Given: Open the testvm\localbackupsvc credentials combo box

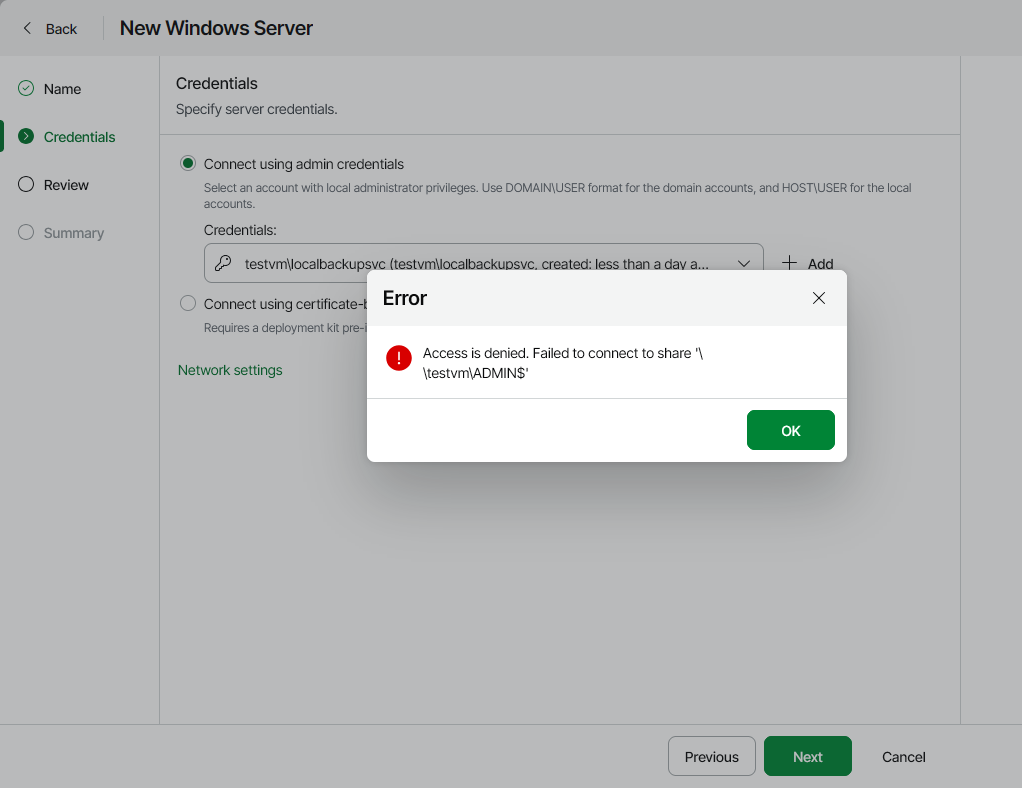Looking at the screenshot, I should coord(476,264).
